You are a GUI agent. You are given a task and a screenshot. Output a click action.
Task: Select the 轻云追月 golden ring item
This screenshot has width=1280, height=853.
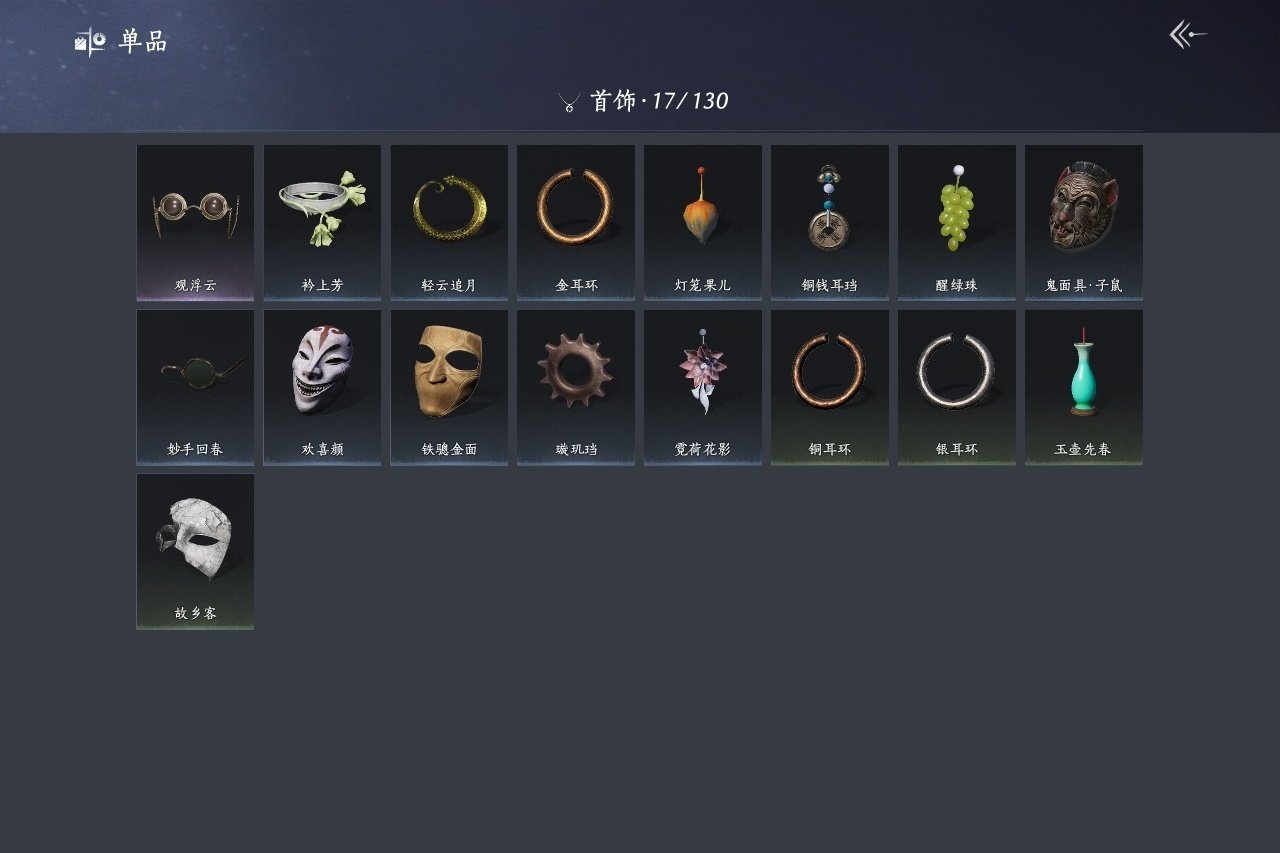click(449, 222)
